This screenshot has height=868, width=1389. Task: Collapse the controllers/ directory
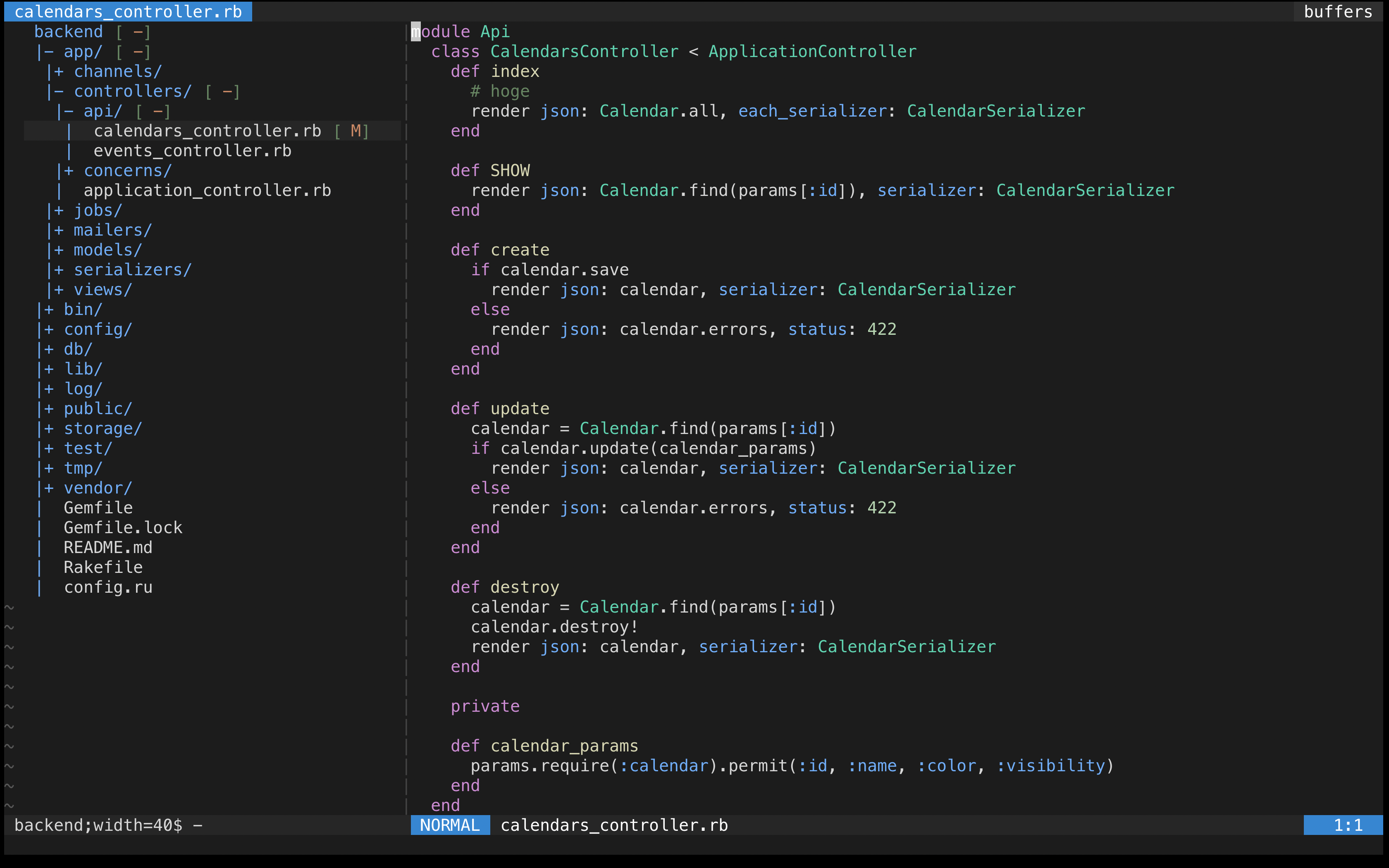tap(131, 91)
